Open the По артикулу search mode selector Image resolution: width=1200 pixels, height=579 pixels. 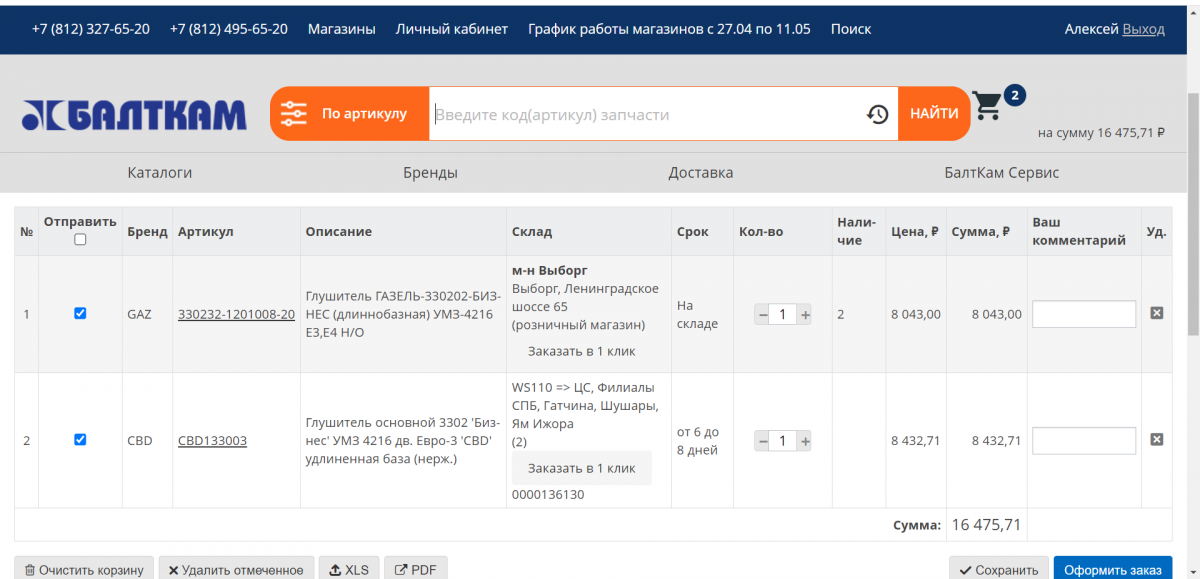[350, 114]
